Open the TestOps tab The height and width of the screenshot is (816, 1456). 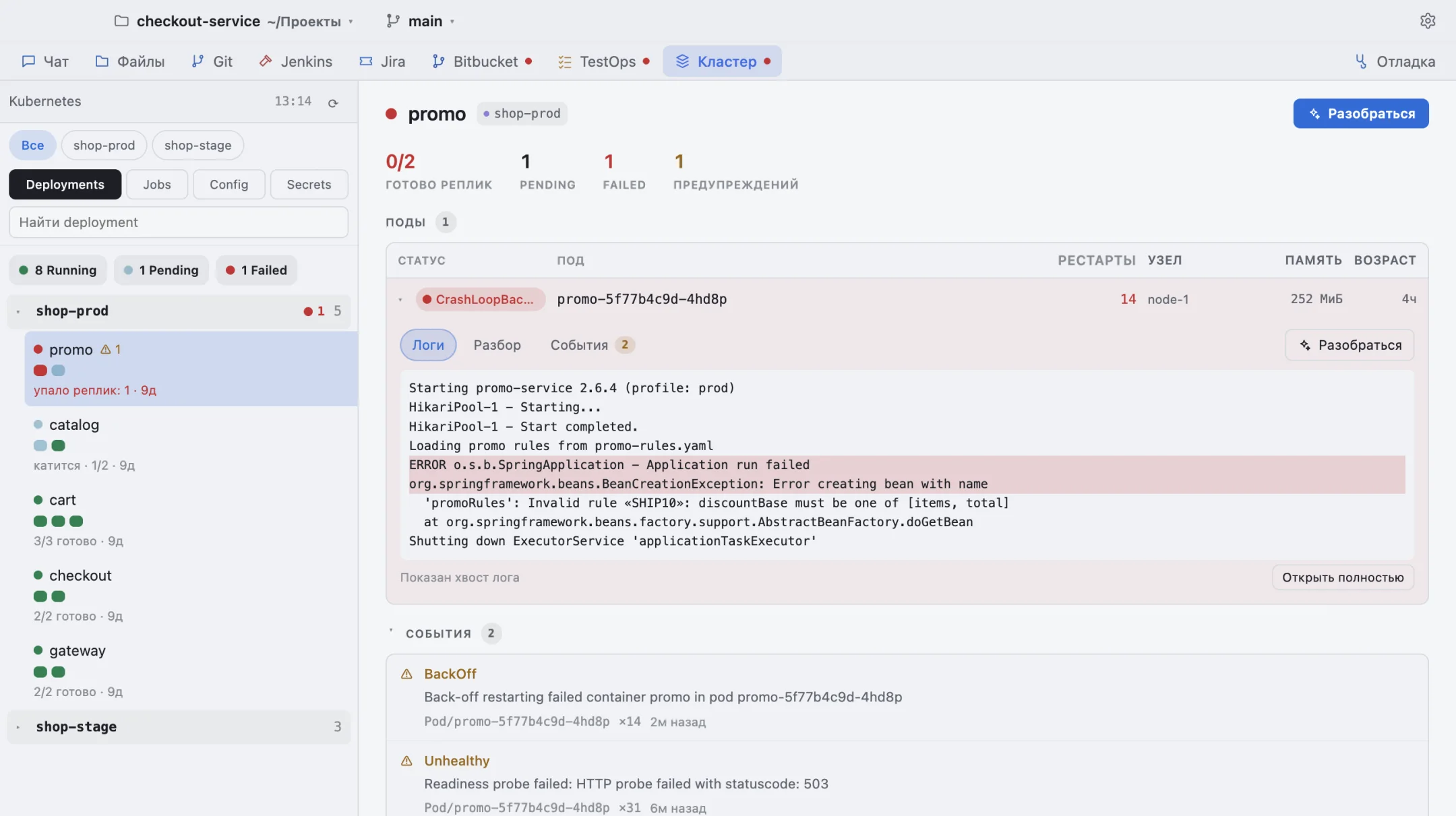click(603, 61)
